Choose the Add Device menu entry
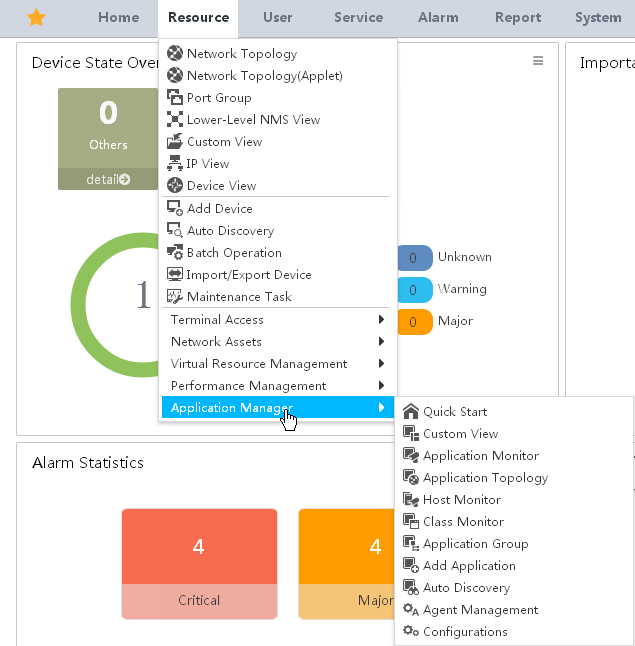The height and width of the screenshot is (646, 635). click(x=220, y=209)
